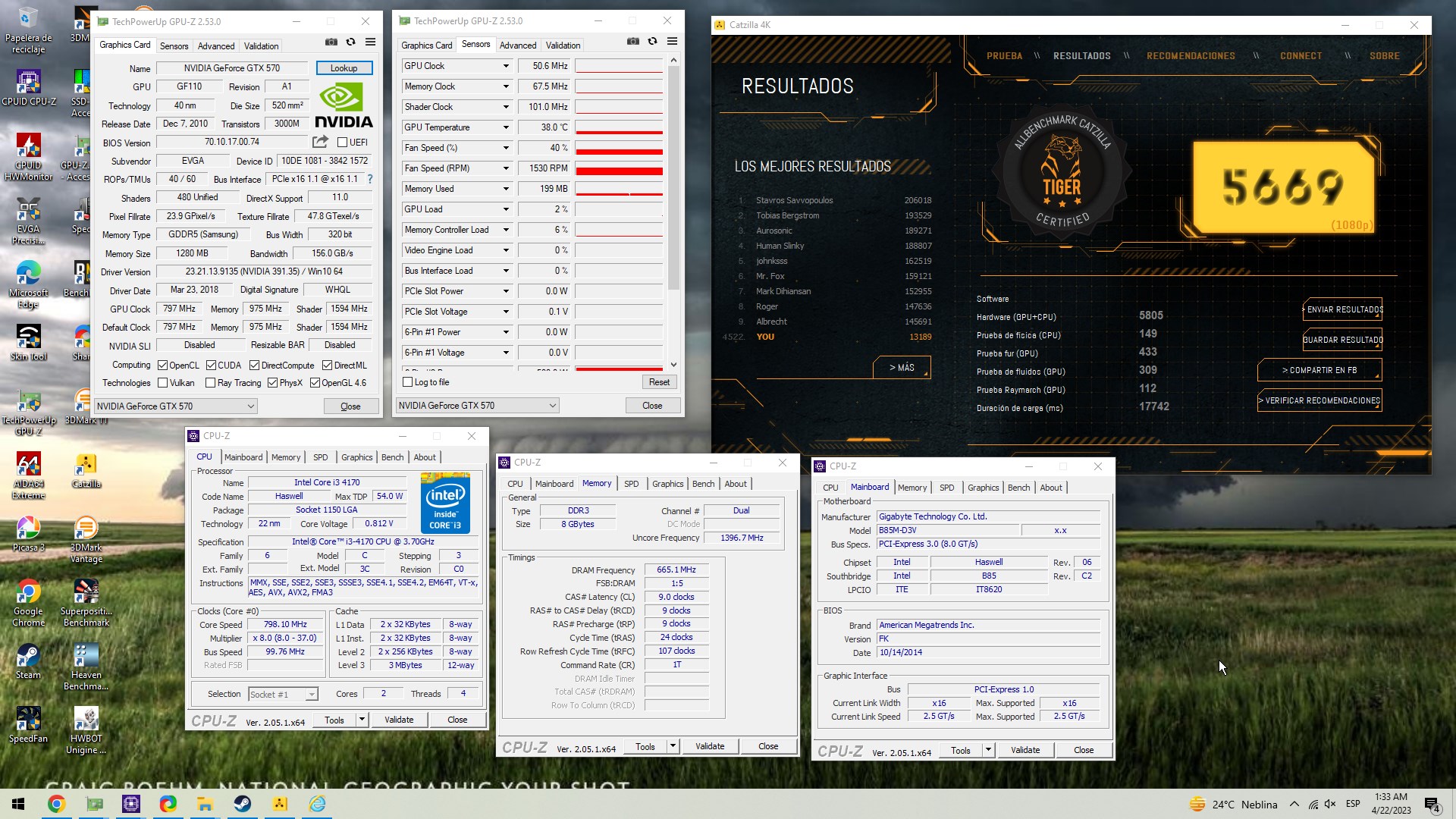This screenshot has width=1456, height=819.
Task: Click GPU Temperature sensor graph bar
Action: coord(619,127)
